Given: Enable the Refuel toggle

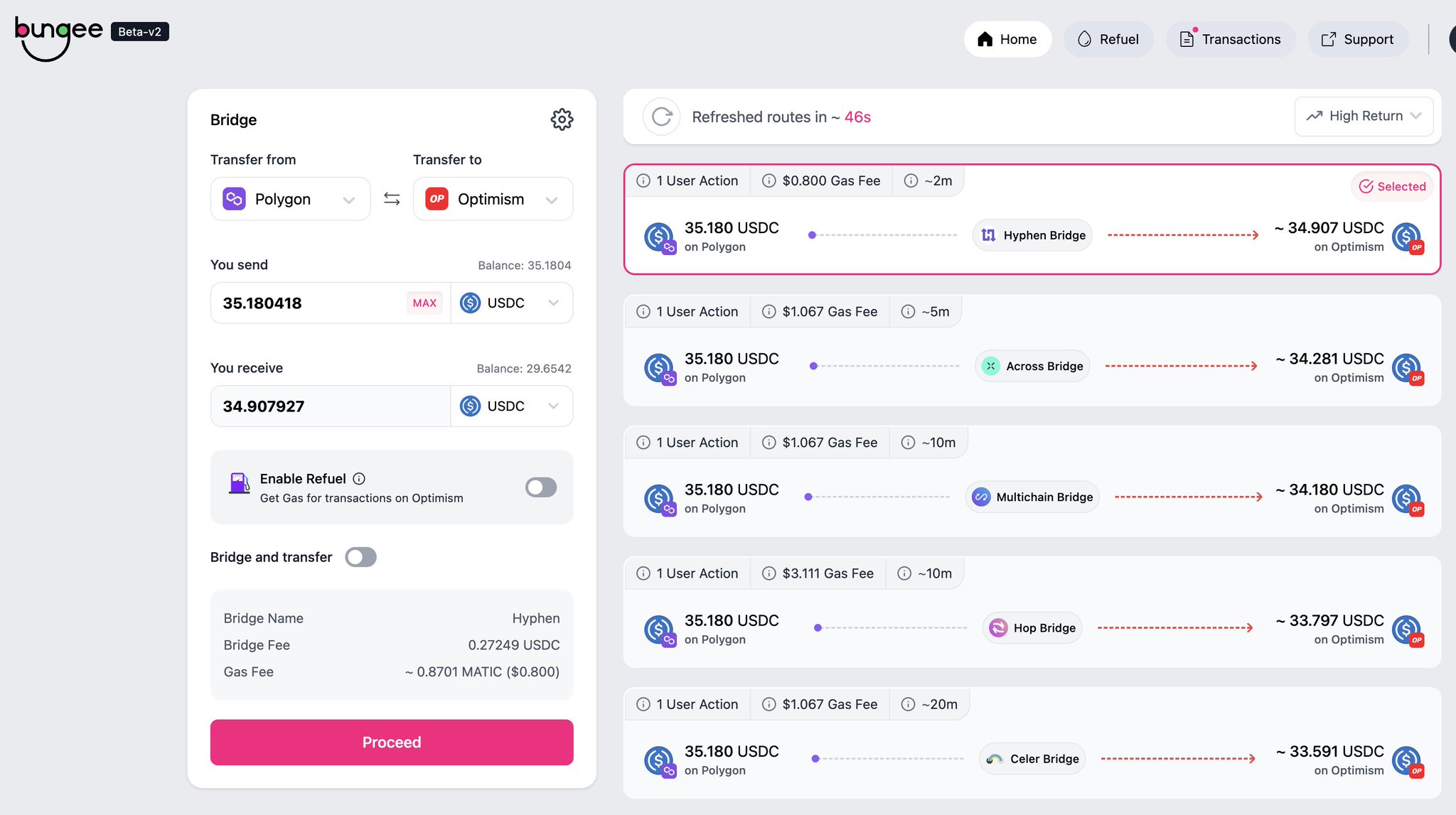Looking at the screenshot, I should tap(540, 487).
